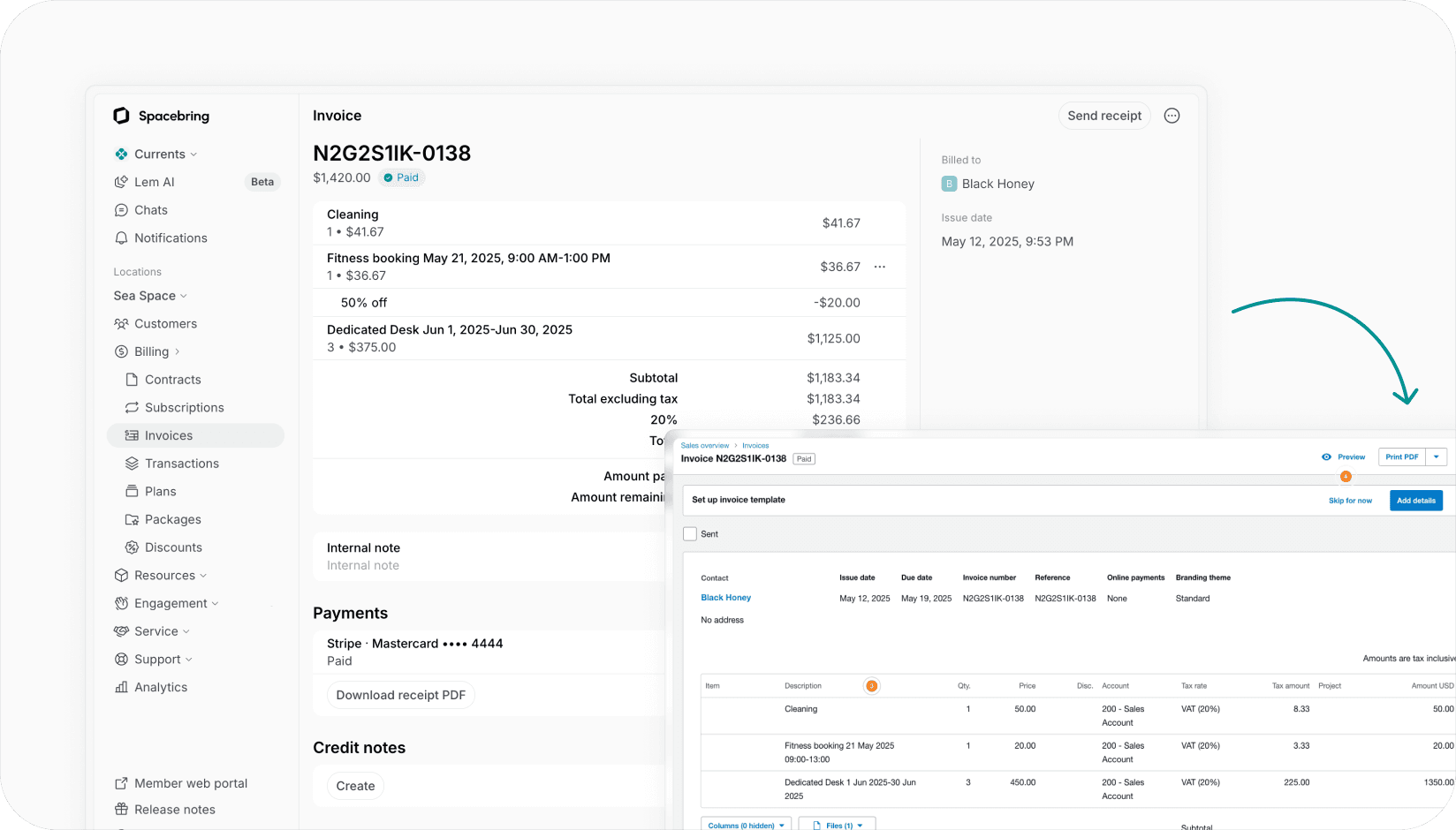Click Billed to Black Honey name
Image resolution: width=1456 pixels, height=830 pixels.
pyautogui.click(x=998, y=184)
